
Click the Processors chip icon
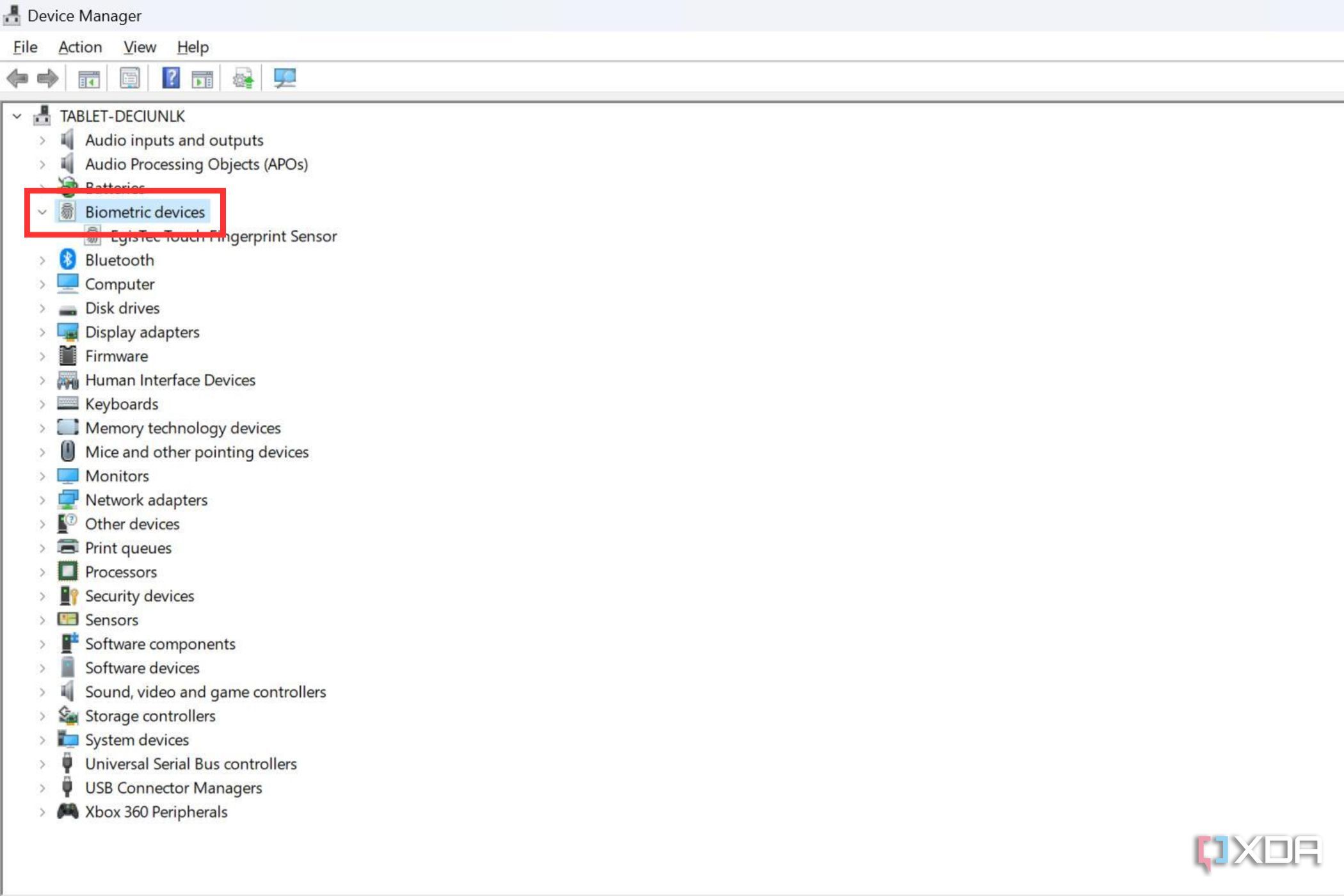[x=67, y=572]
